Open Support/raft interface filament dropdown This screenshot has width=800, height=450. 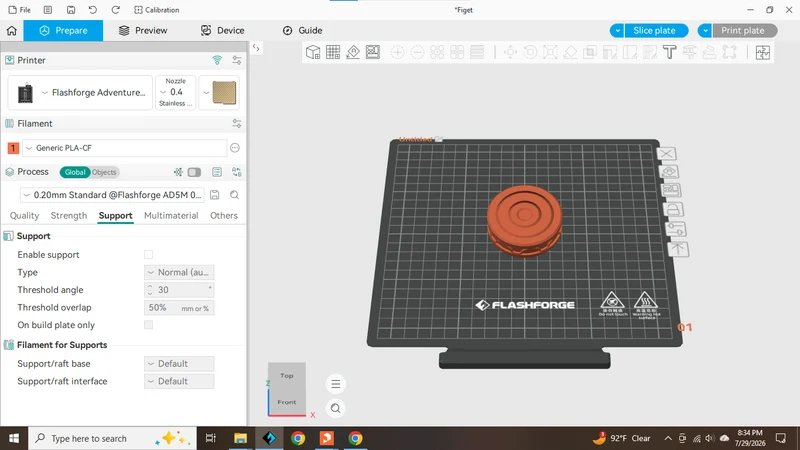tap(179, 381)
